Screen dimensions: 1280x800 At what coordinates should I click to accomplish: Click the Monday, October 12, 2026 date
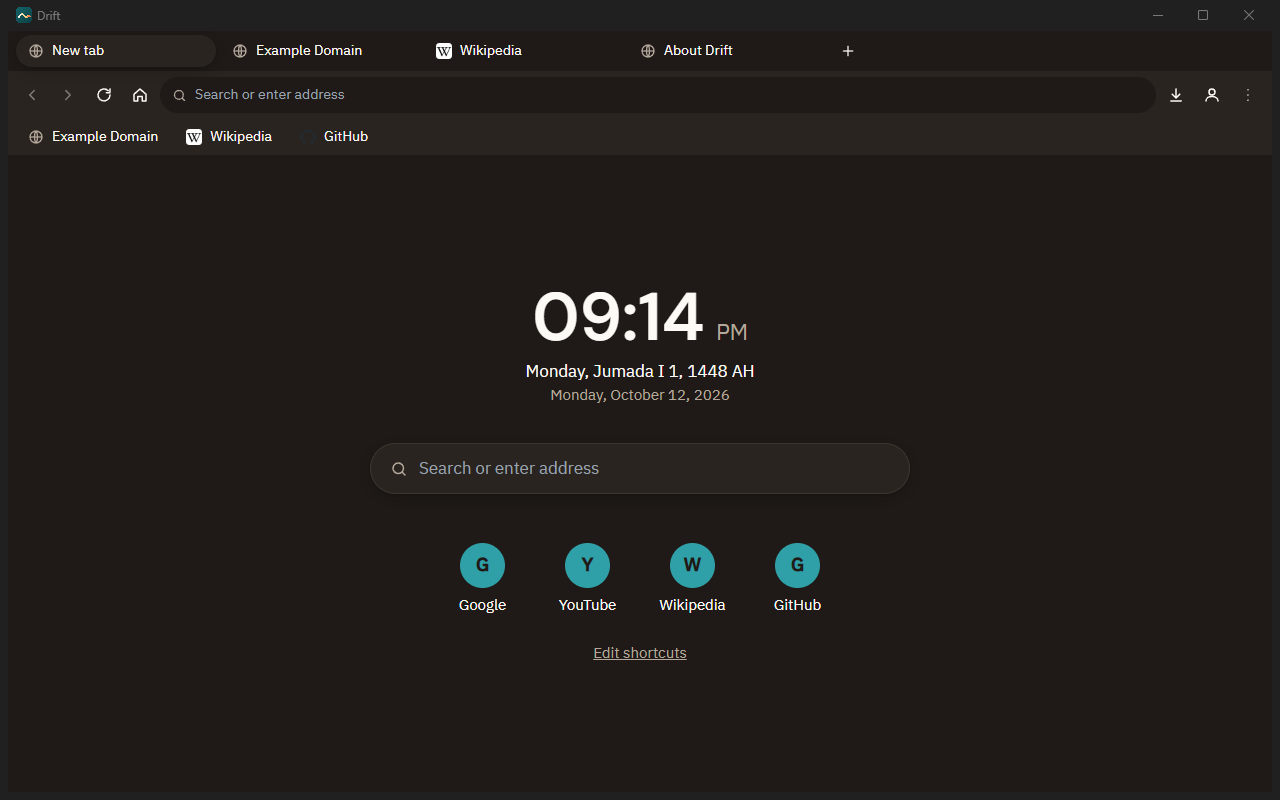coord(640,395)
